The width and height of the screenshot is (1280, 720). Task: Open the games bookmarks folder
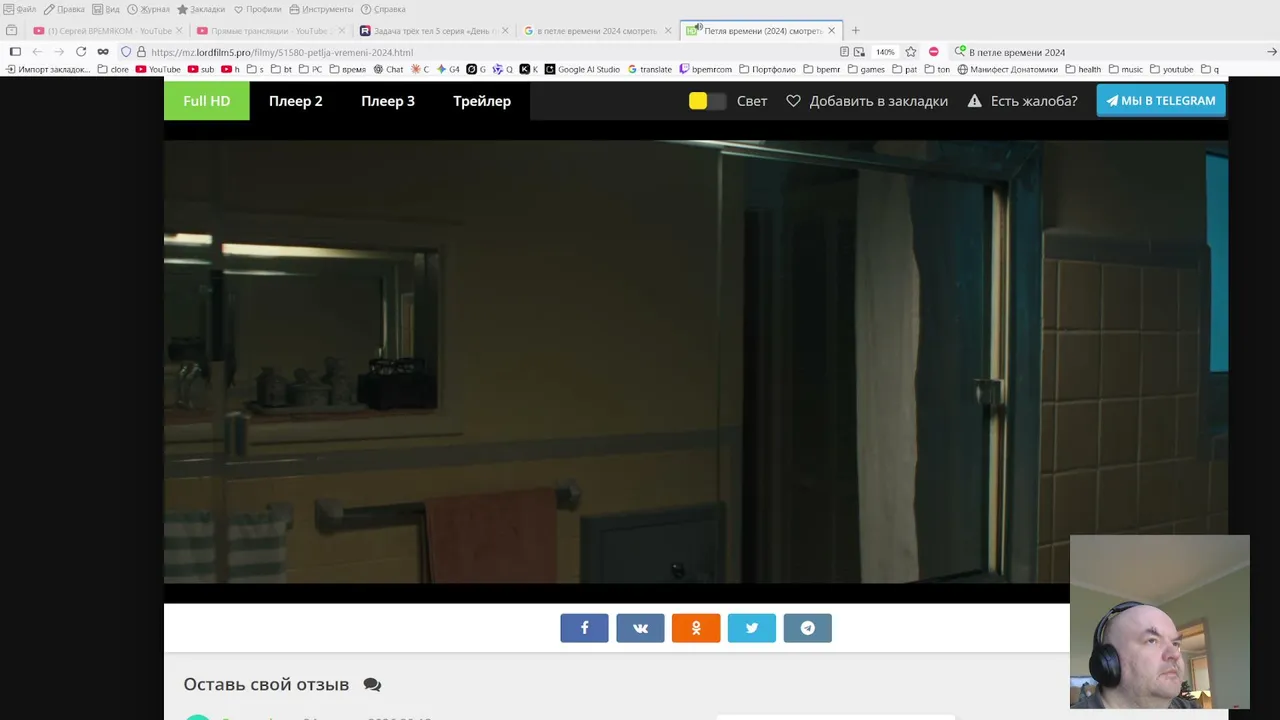[x=866, y=70]
